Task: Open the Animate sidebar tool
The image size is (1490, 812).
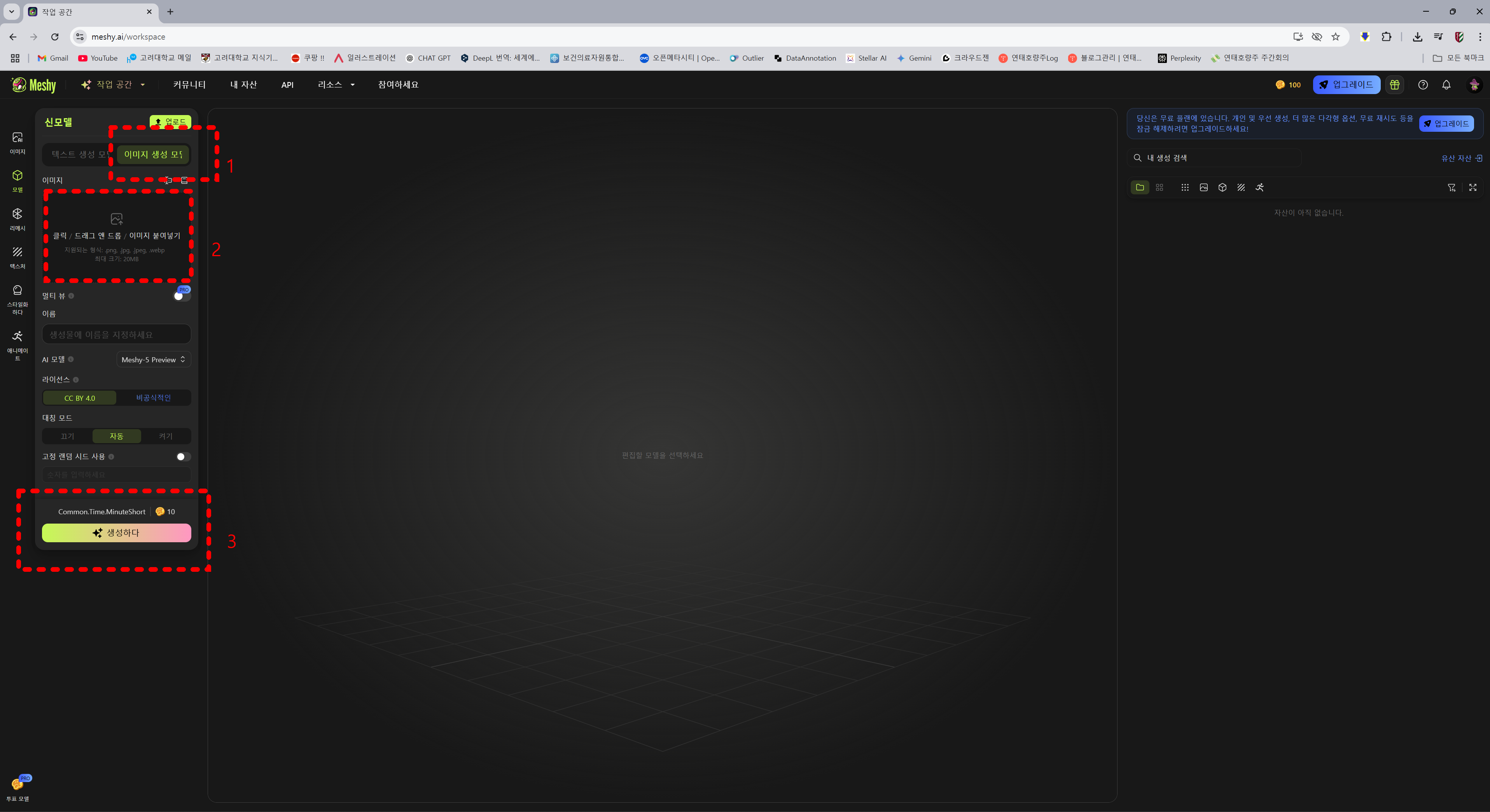Action: [17, 344]
